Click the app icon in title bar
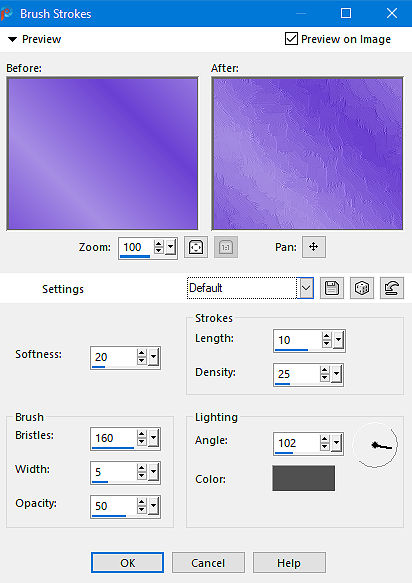Screen dimensions: 412x583 click(x=7, y=14)
